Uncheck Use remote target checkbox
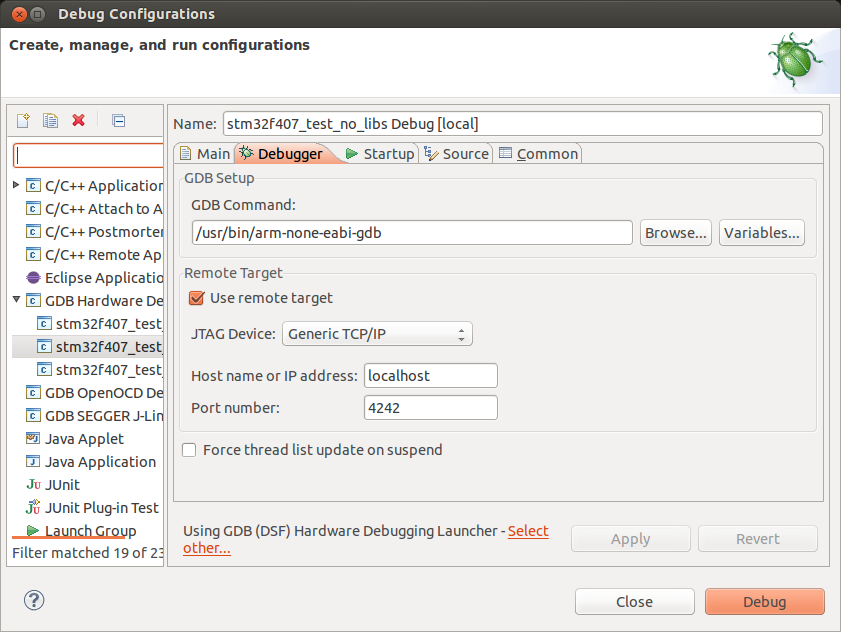 pyautogui.click(x=197, y=298)
